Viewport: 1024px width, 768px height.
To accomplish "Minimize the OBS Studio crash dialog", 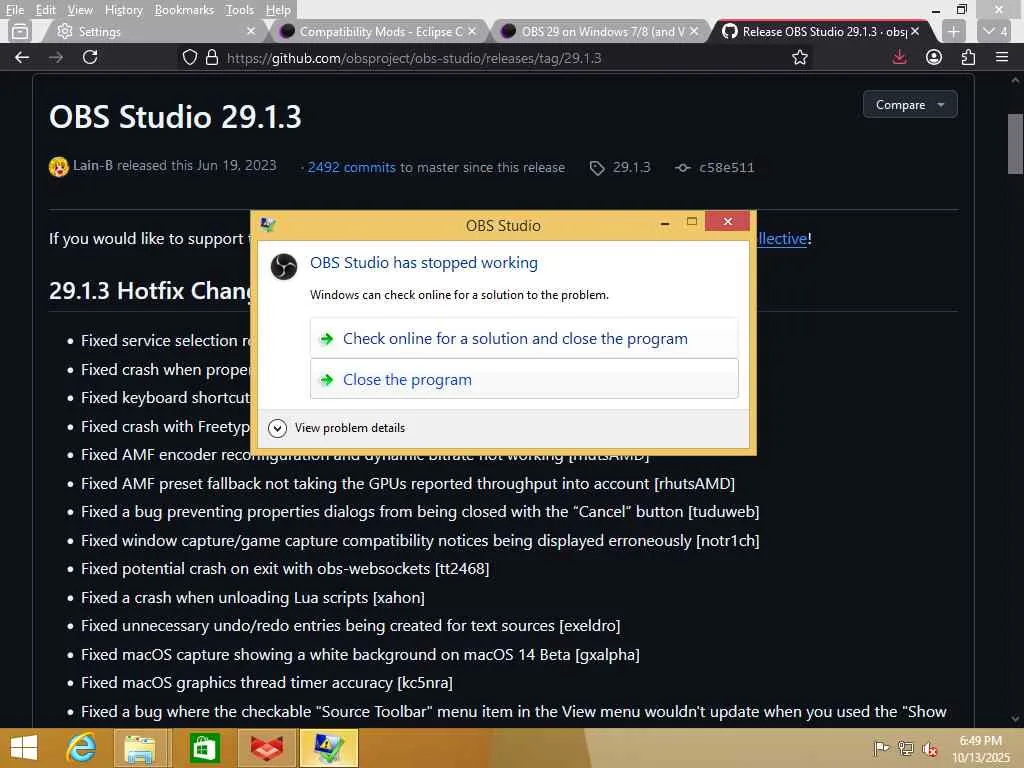I will 665,223.
